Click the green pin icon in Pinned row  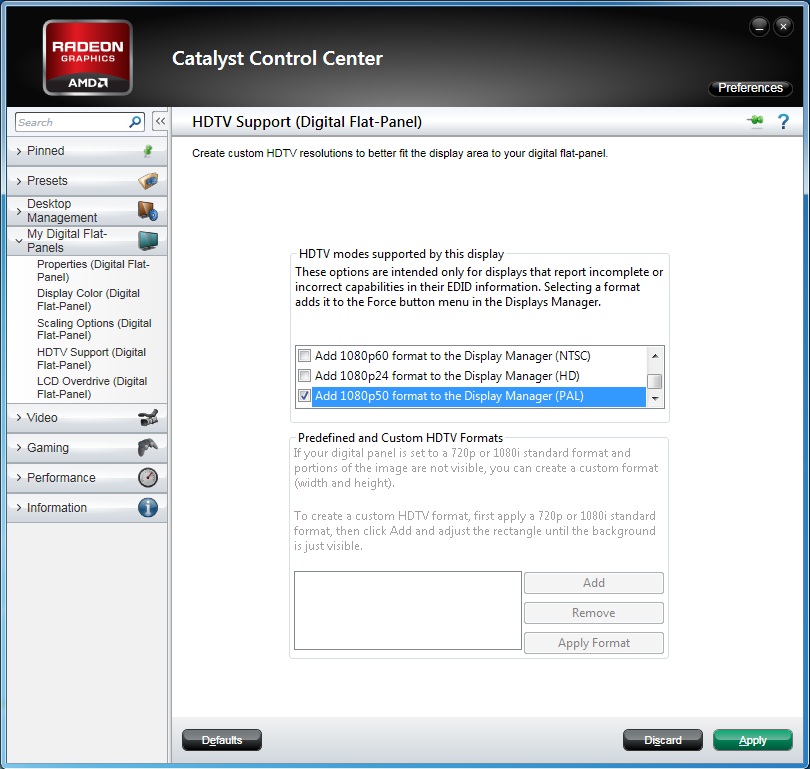point(148,151)
